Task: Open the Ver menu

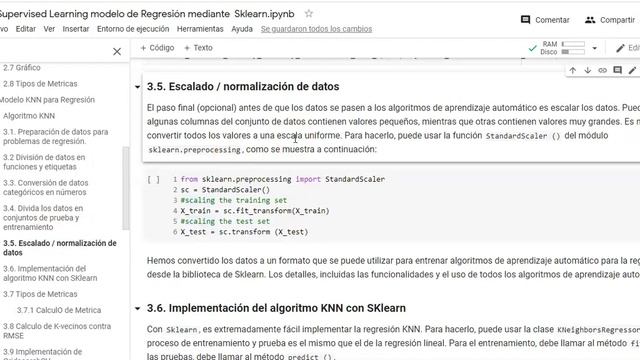Action: click(x=49, y=29)
